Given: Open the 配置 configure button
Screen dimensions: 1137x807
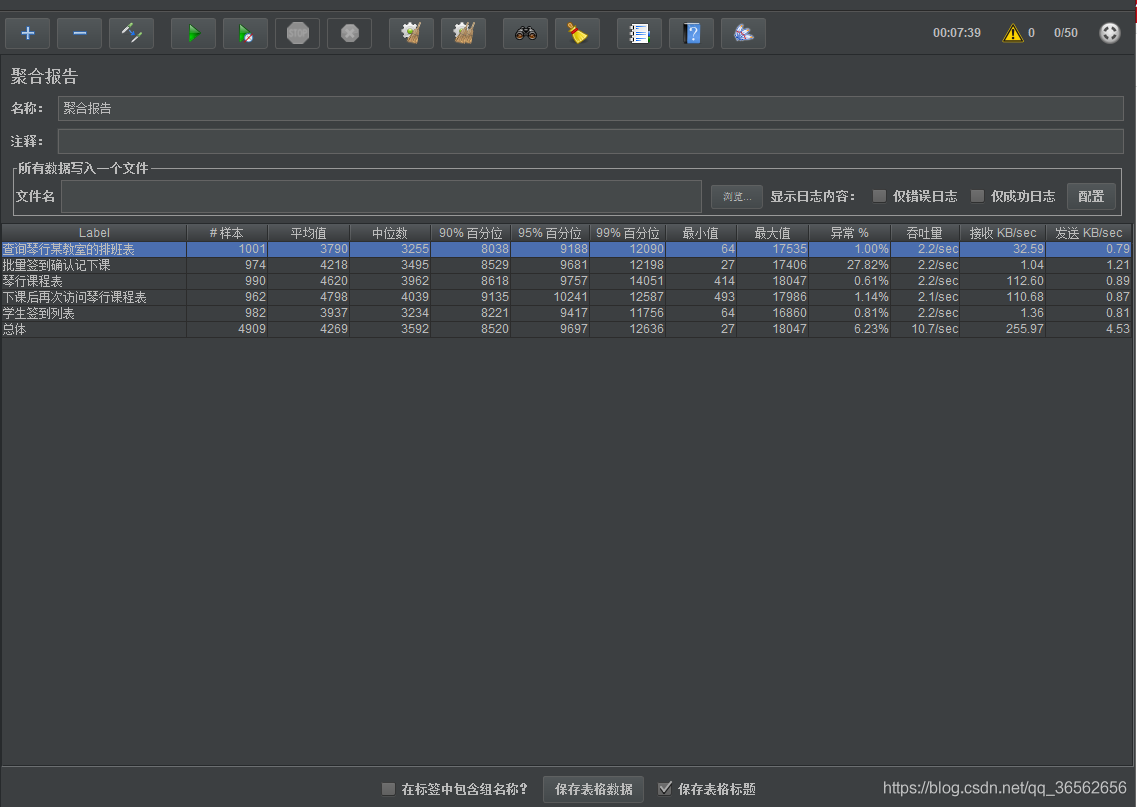Looking at the screenshot, I should 1091,196.
